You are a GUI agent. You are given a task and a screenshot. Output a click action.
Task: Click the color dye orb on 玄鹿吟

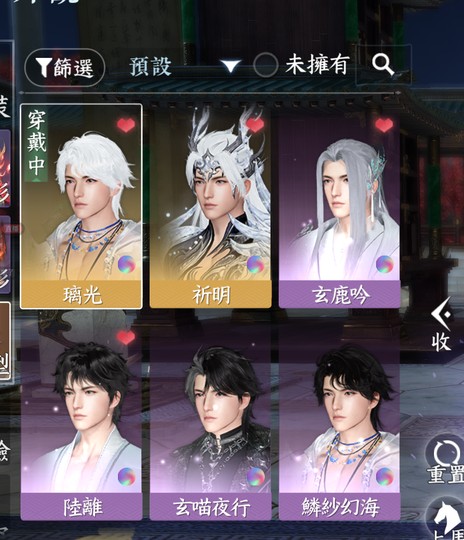point(385,264)
